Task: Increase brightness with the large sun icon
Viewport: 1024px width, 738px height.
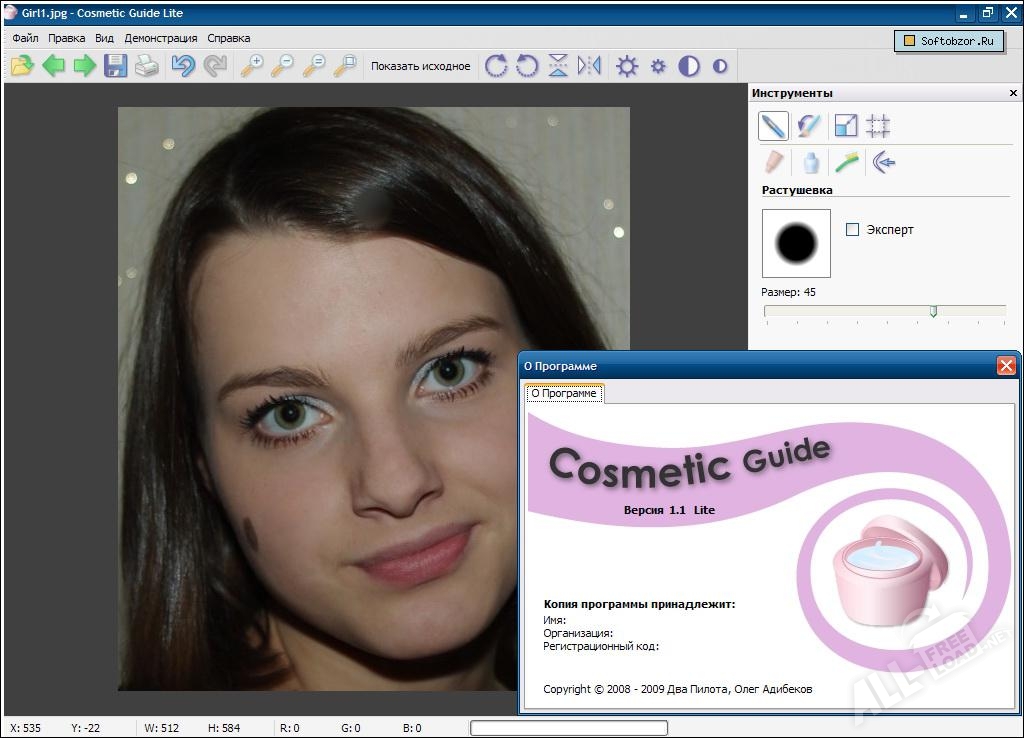Action: point(627,66)
